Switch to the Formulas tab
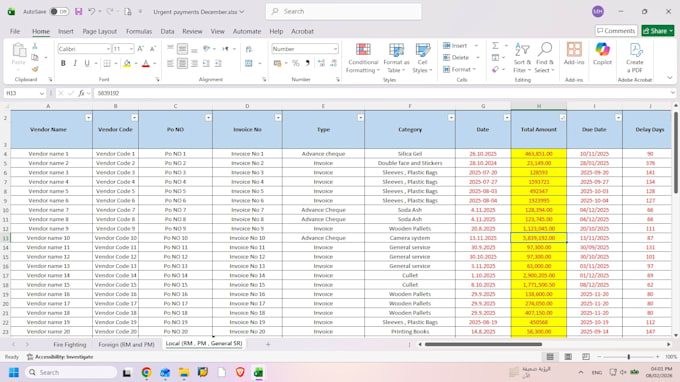 pyautogui.click(x=139, y=31)
